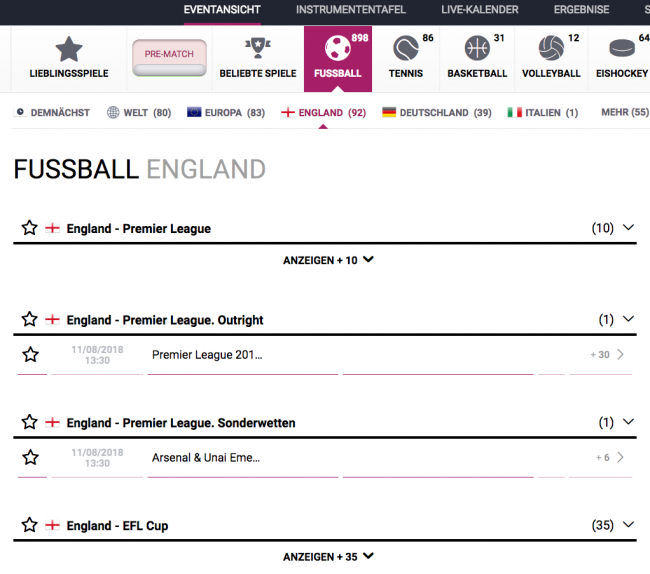Toggle the Pre-Match switch
This screenshot has height=574, width=650.
coord(169,58)
